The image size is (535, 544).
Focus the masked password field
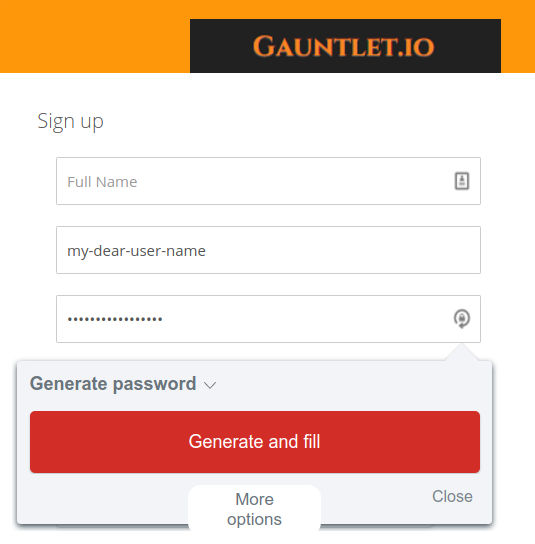[x=268, y=319]
